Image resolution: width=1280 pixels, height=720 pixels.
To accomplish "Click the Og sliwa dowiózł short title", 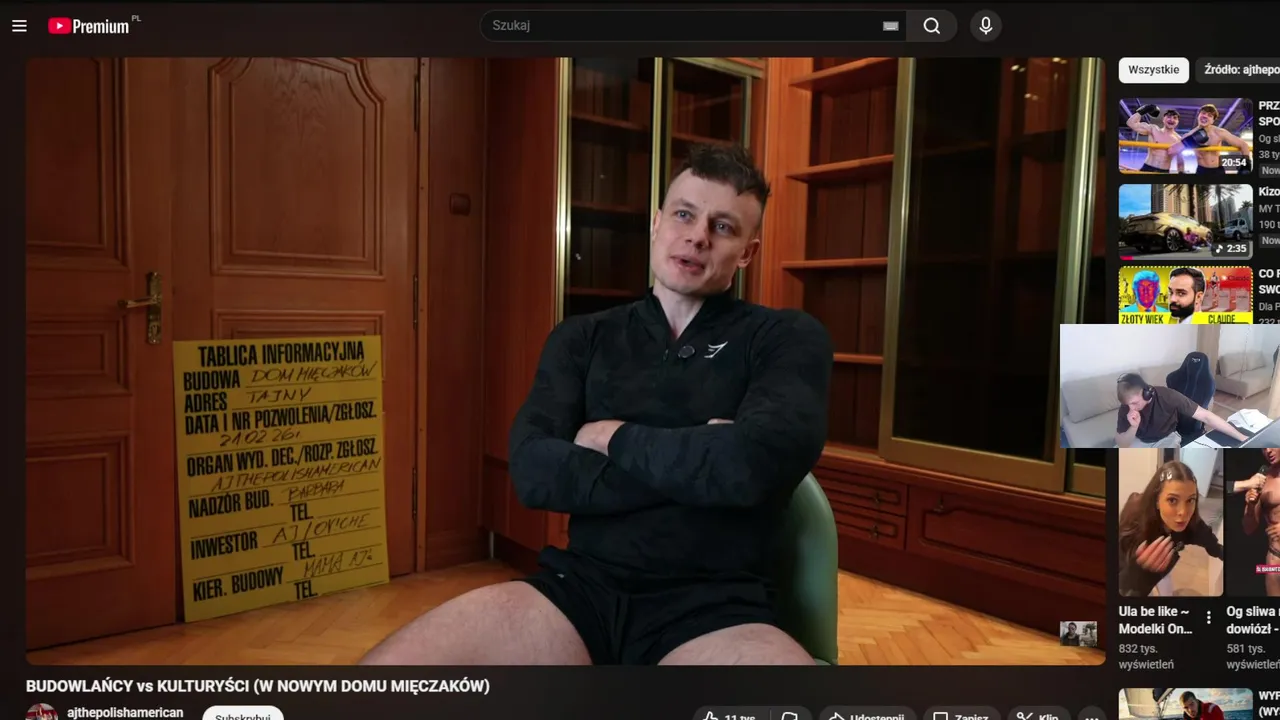I will tap(1253, 620).
